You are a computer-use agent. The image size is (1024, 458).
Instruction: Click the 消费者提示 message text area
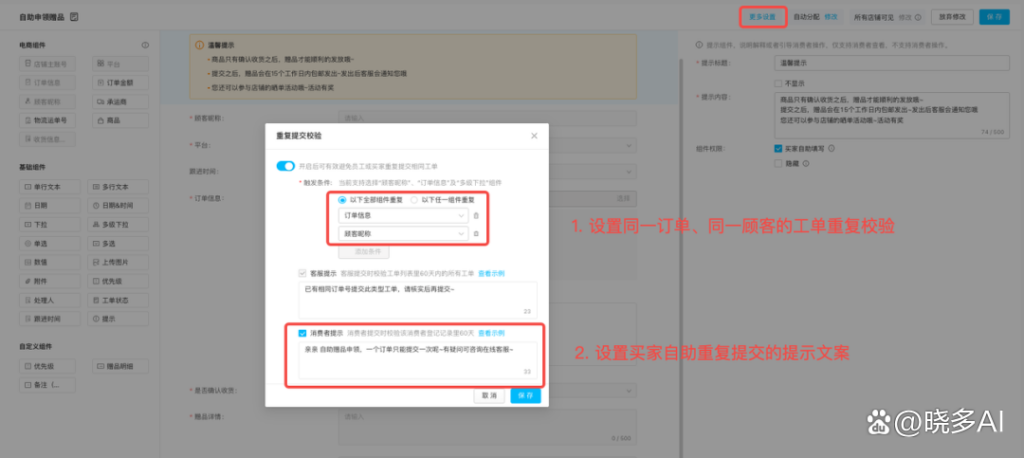[418, 360]
